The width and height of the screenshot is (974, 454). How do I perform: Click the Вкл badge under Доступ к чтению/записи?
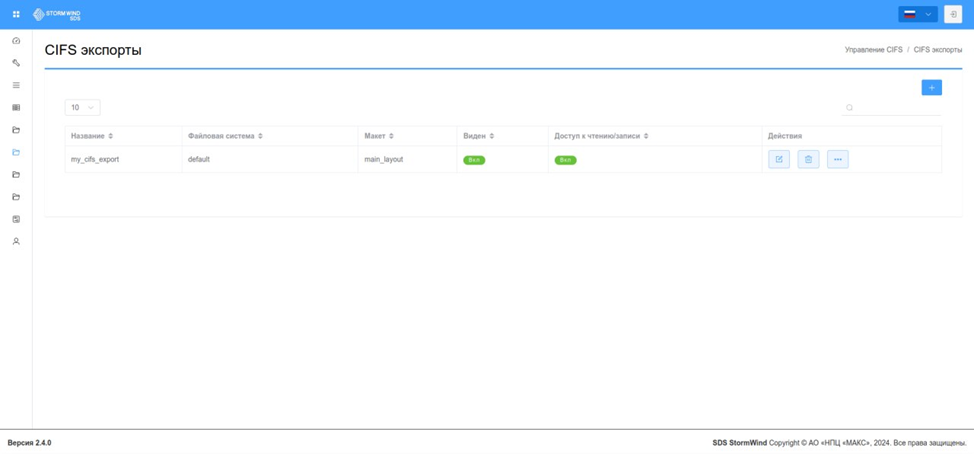point(565,160)
